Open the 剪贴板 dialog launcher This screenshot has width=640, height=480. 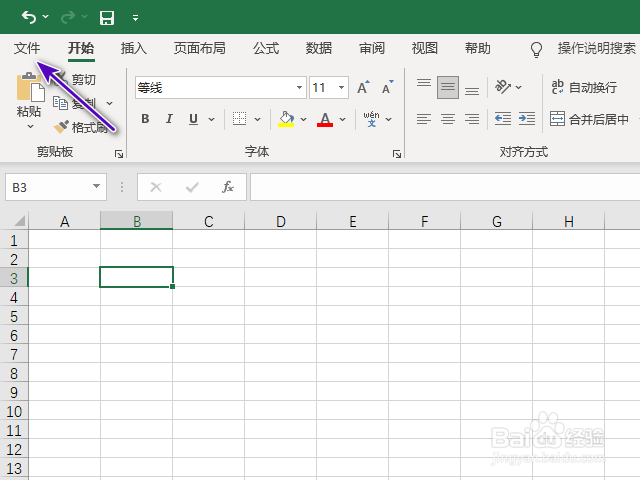point(119,154)
